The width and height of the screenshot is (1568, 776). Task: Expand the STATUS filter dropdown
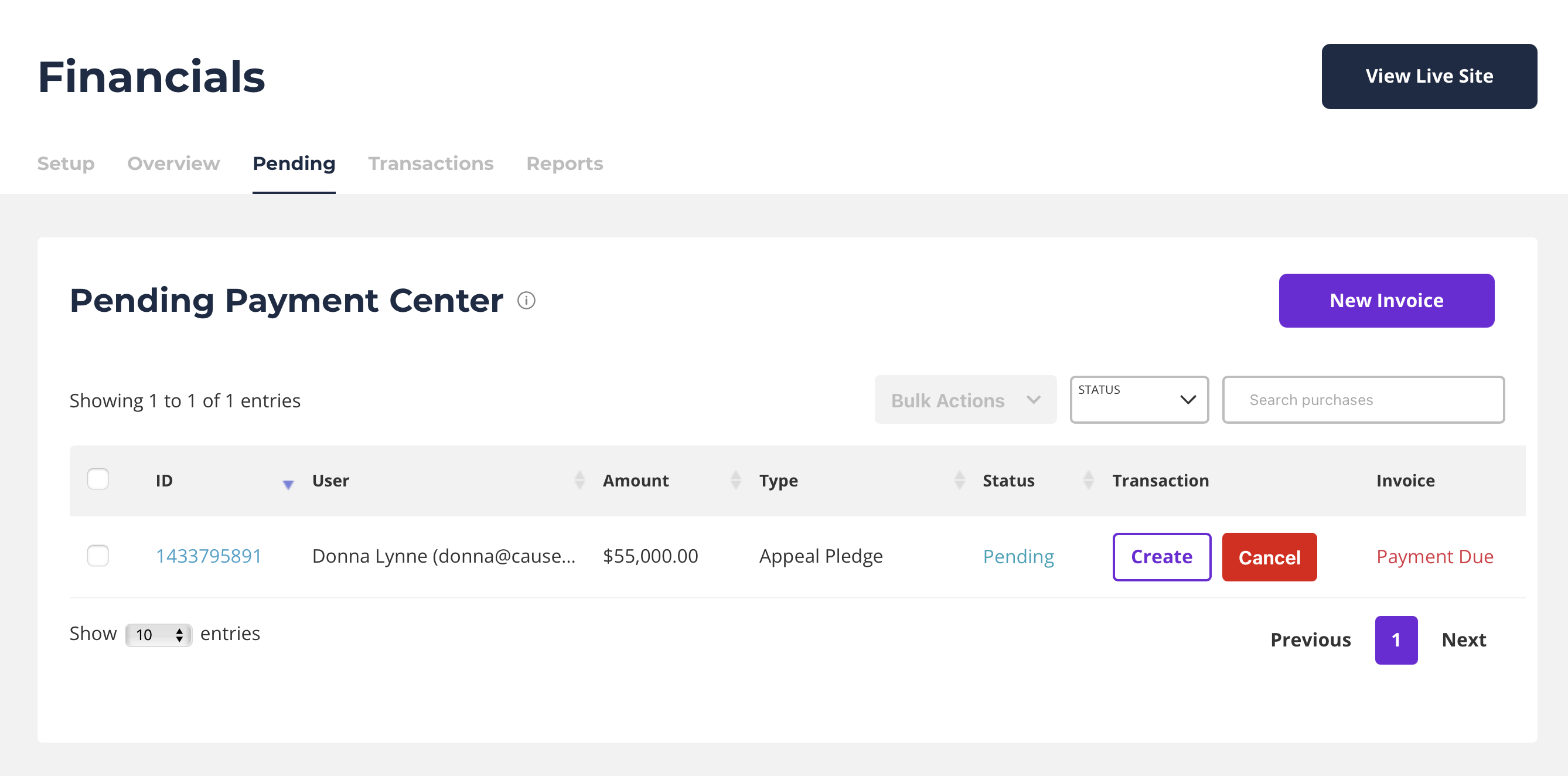(1138, 400)
